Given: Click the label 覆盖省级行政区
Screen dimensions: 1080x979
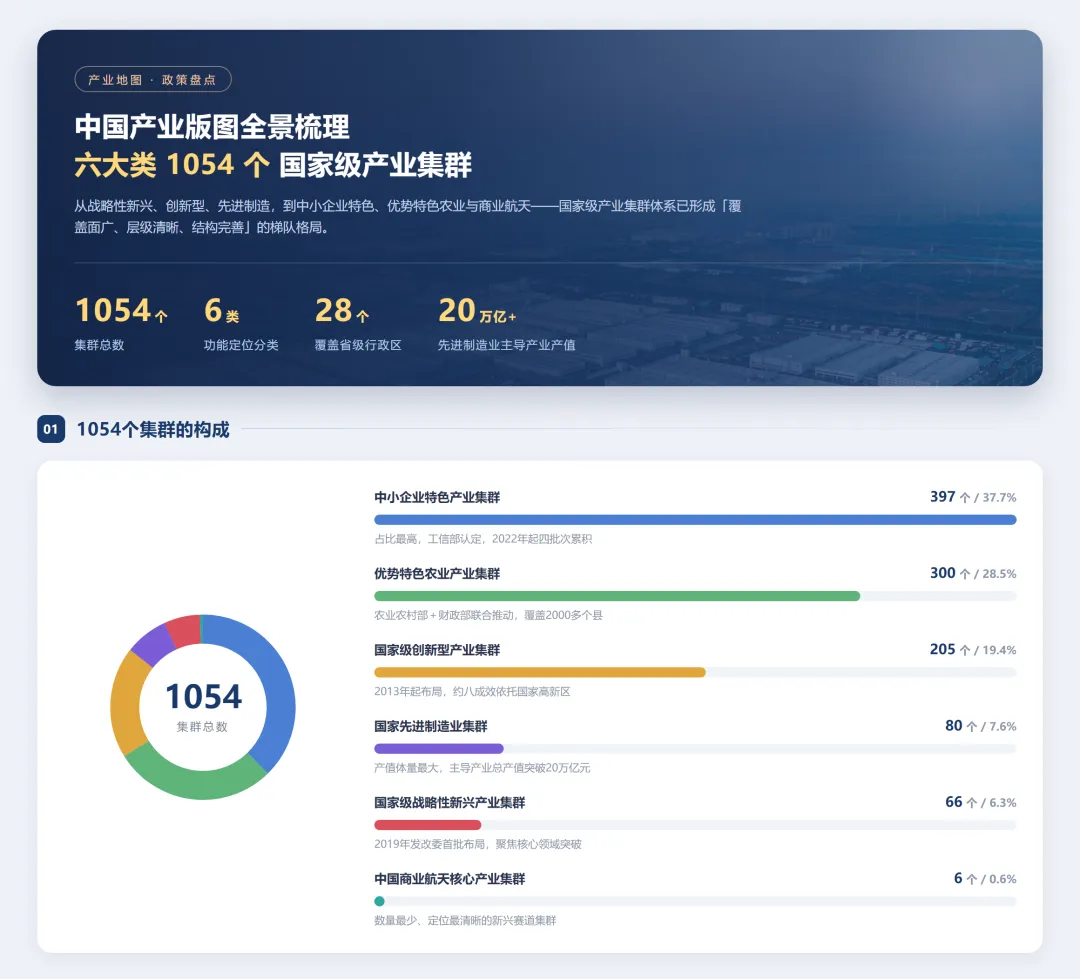Looking at the screenshot, I should 358,345.
